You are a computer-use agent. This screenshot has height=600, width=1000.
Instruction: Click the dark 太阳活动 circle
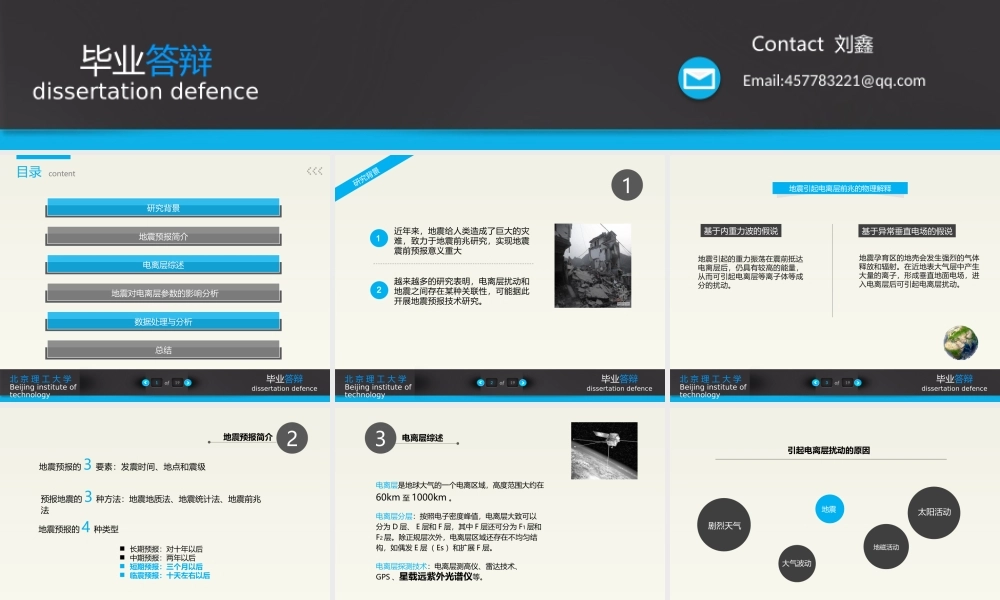click(933, 512)
